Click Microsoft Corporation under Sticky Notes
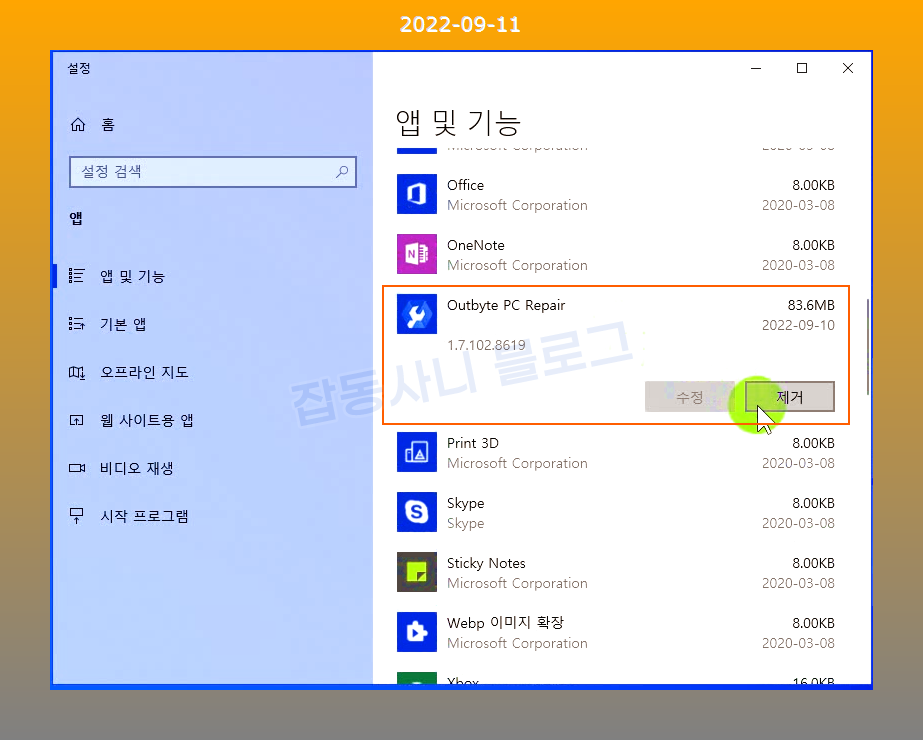 tap(517, 583)
